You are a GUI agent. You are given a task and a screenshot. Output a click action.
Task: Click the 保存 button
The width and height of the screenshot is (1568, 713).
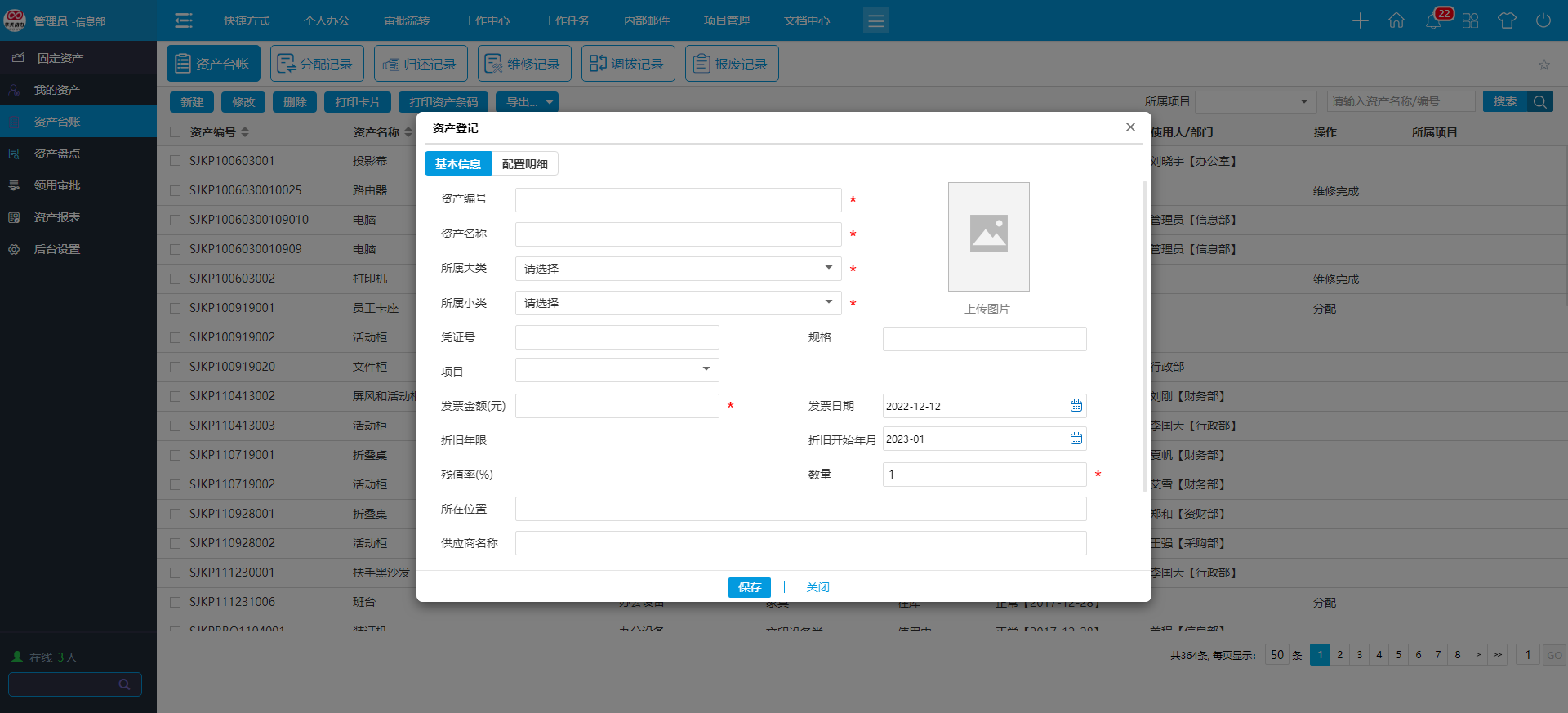pyautogui.click(x=749, y=587)
